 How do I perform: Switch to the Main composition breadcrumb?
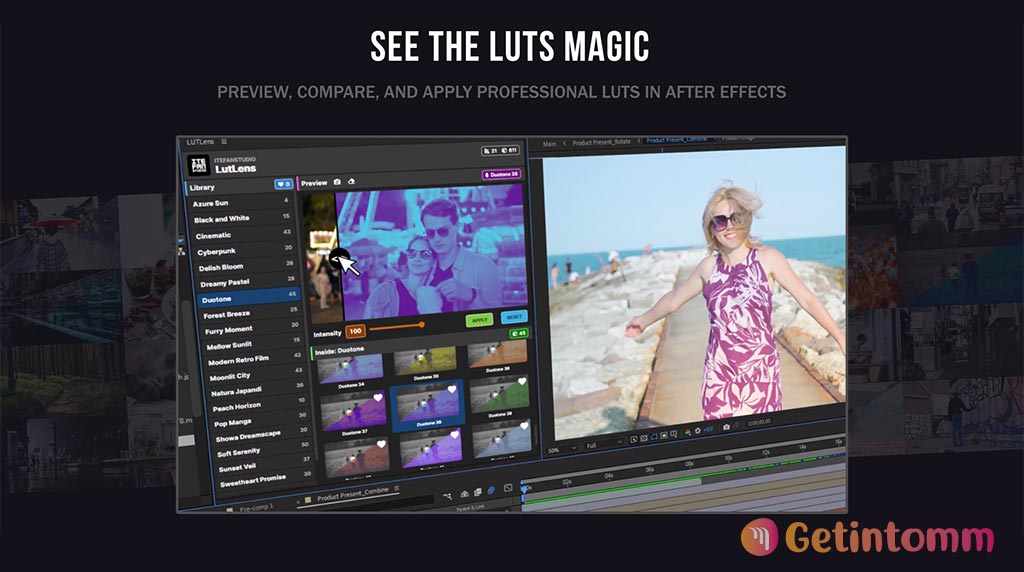[x=549, y=144]
